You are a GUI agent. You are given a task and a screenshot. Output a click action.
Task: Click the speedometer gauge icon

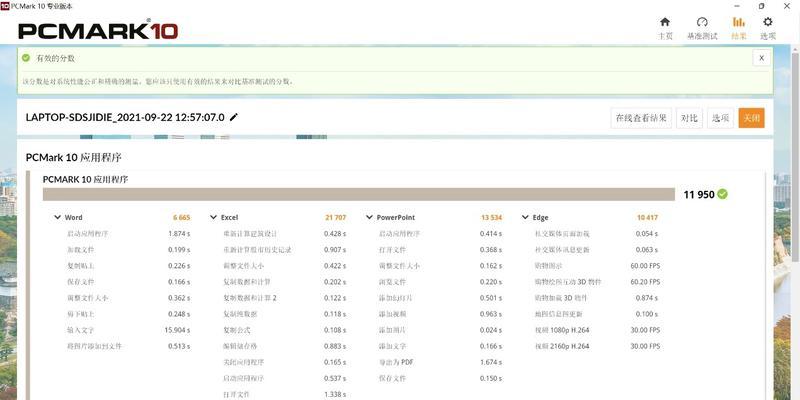click(702, 22)
